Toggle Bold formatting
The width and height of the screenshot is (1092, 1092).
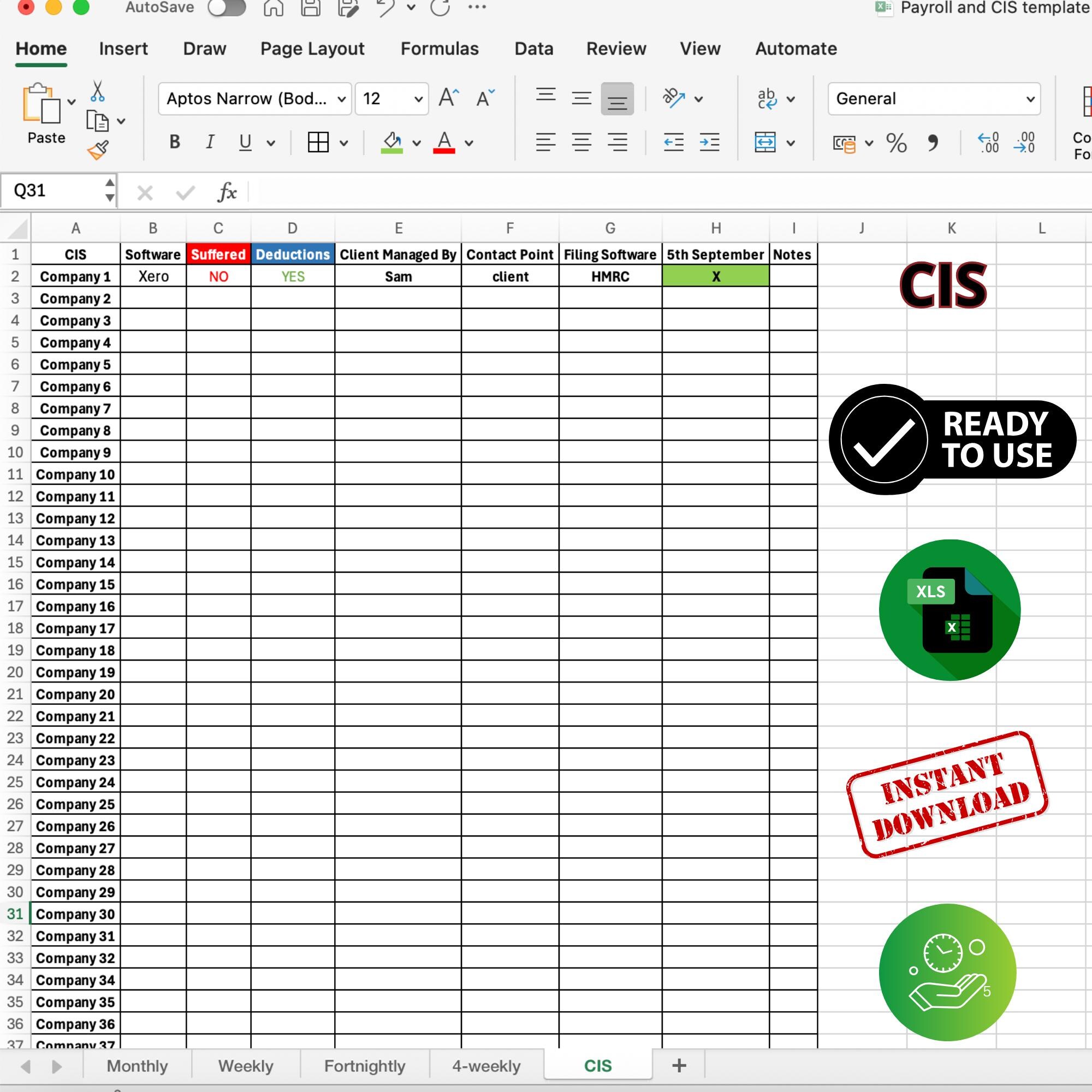174,143
